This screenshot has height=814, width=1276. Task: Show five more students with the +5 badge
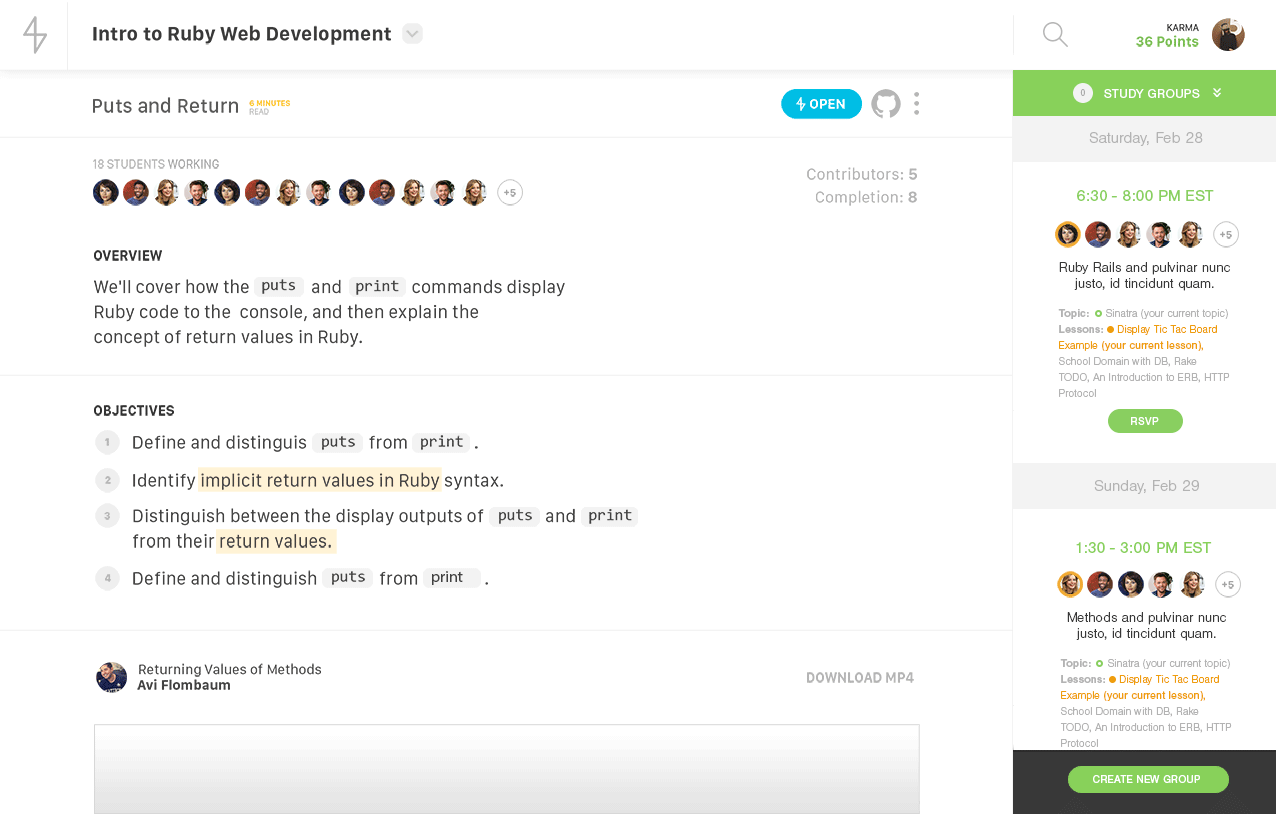coord(510,192)
